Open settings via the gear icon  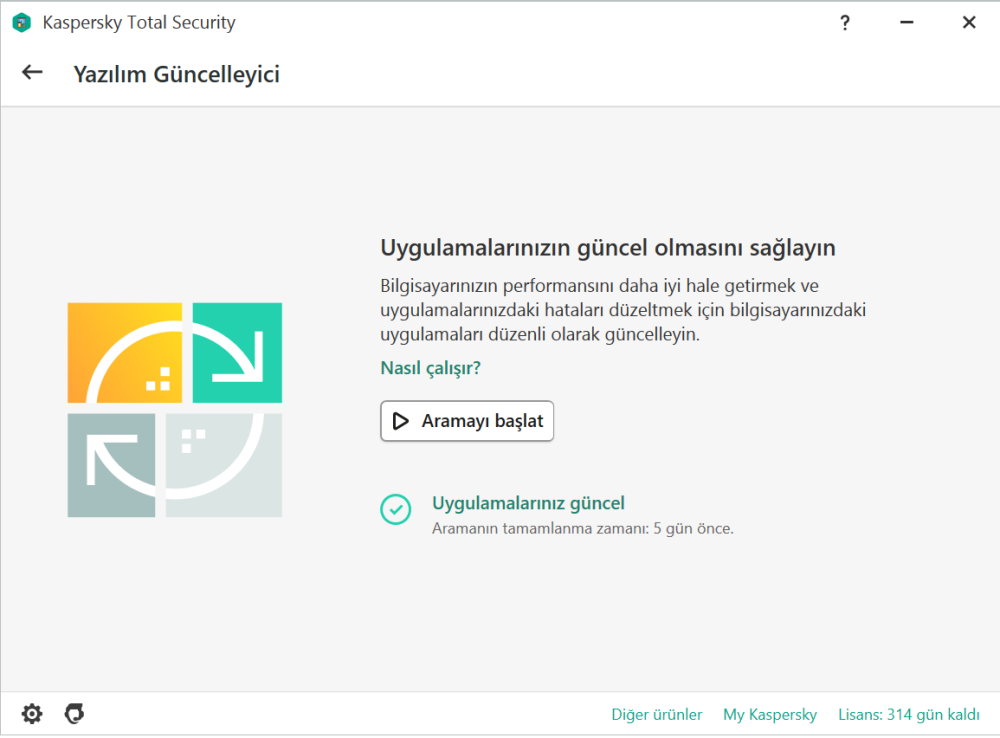click(32, 713)
